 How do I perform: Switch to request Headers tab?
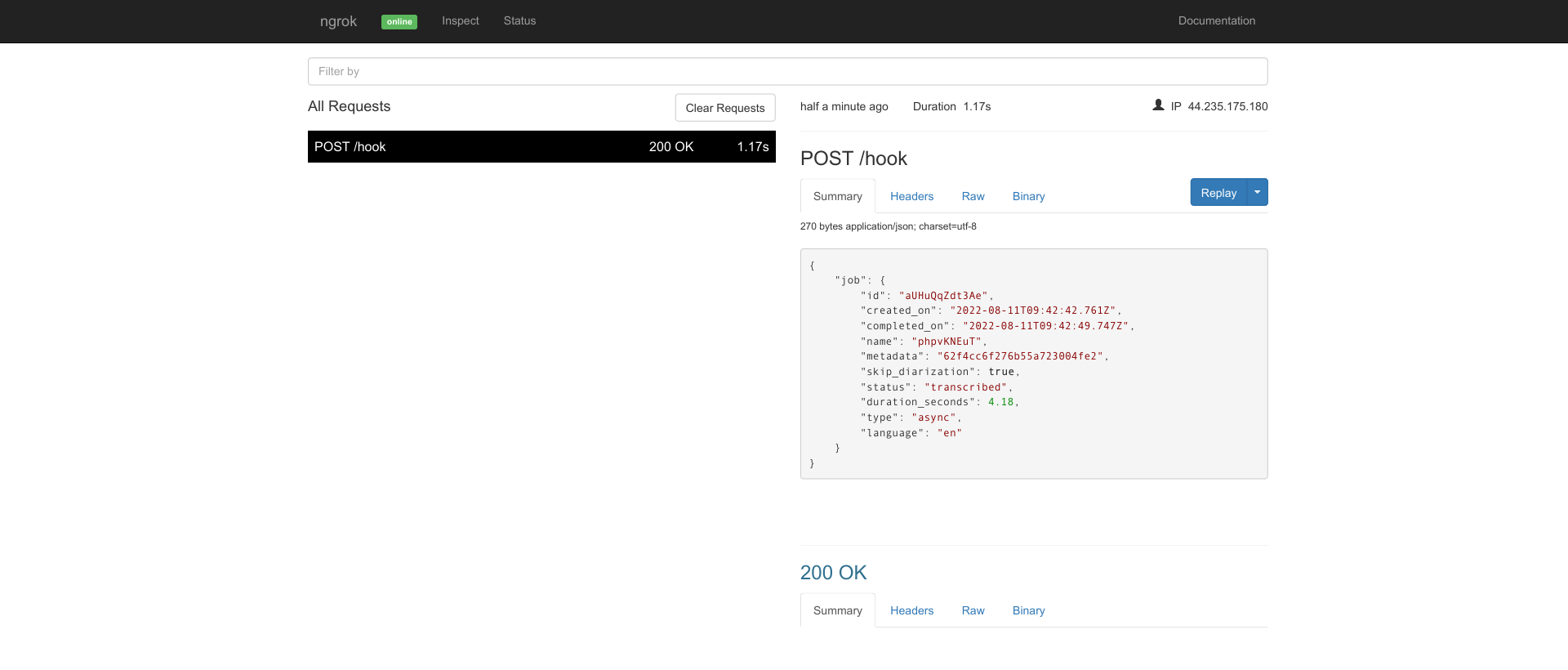pos(911,197)
